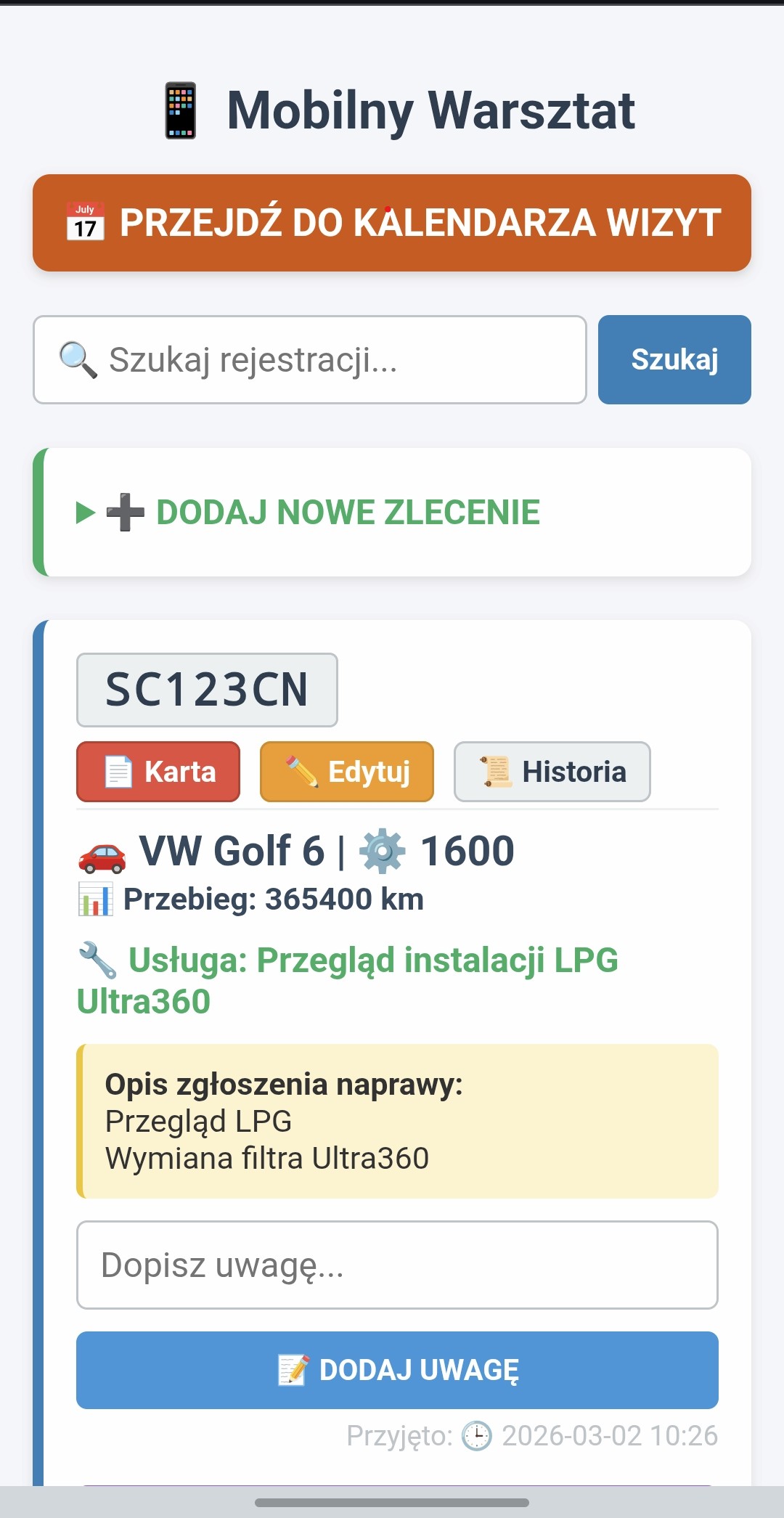Viewport: 784px width, 1518px height.
Task: Click the magnifying glass search icon
Action: pos(78,360)
